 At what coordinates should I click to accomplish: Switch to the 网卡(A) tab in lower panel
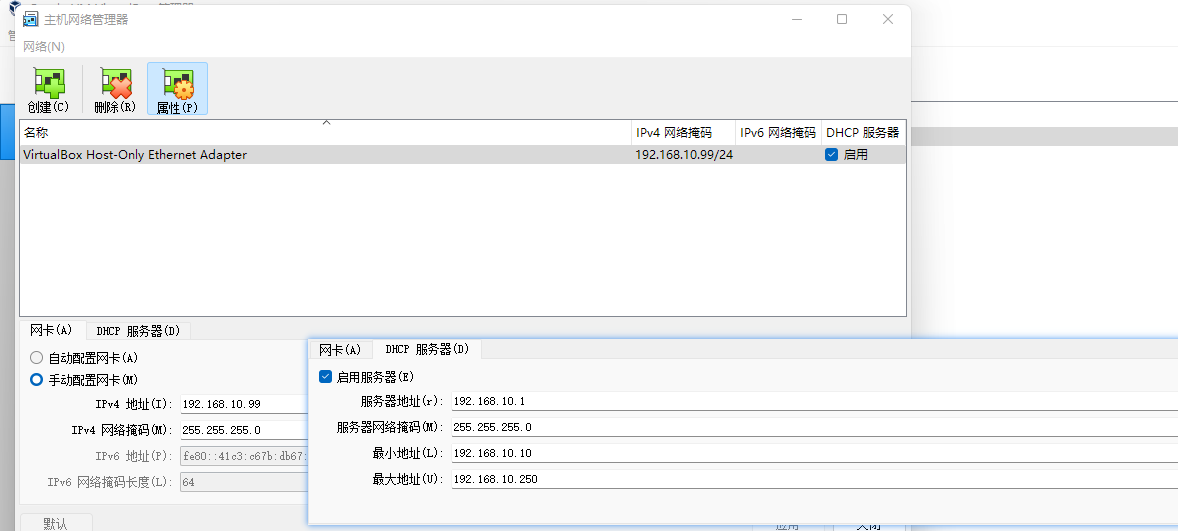pyautogui.click(x=51, y=330)
